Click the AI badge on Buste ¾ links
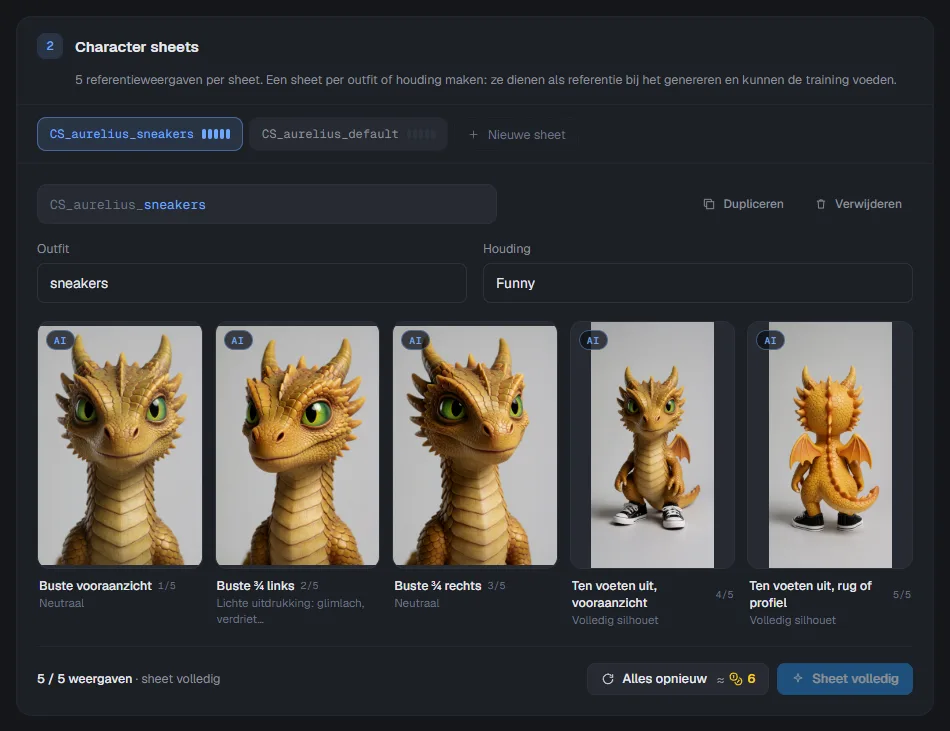The image size is (950, 731). click(238, 340)
